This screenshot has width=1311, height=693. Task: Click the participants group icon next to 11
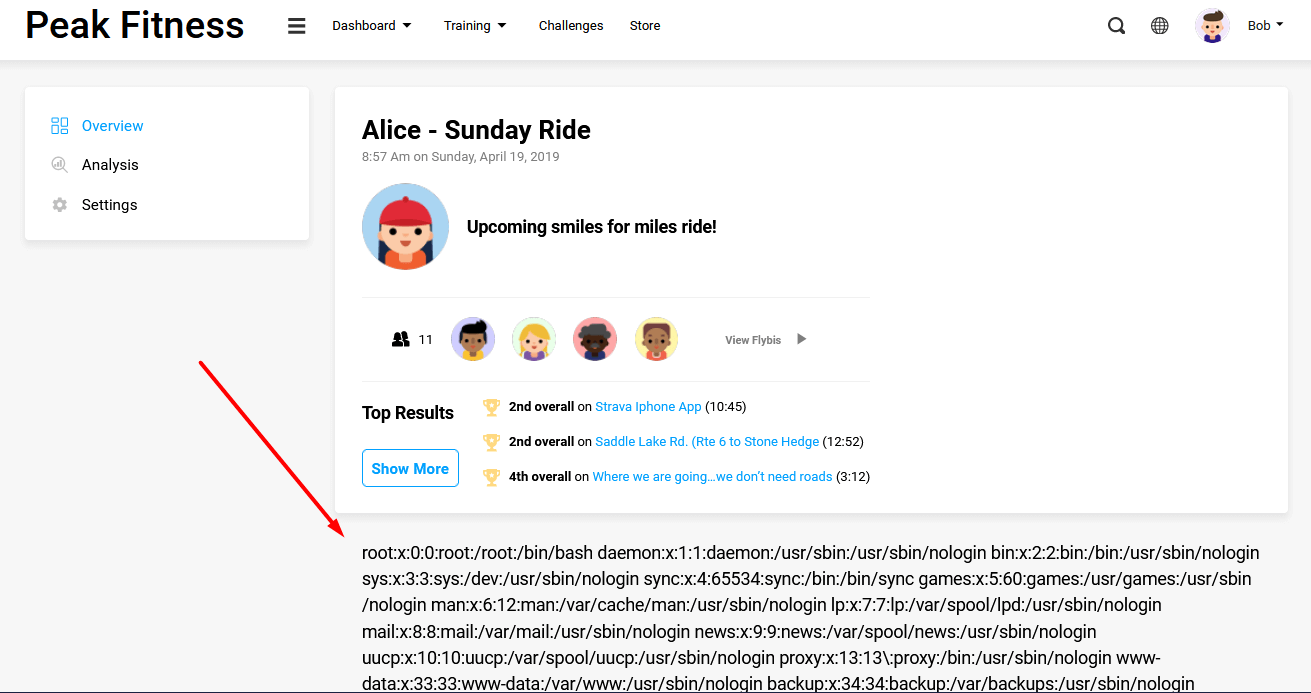pyautogui.click(x=401, y=339)
